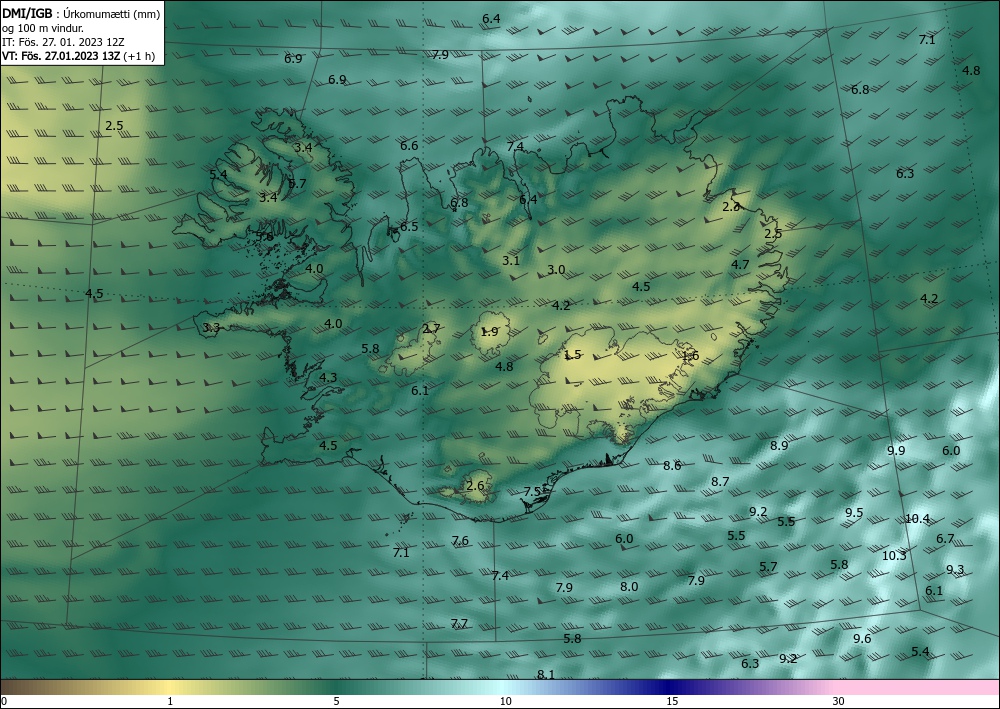The width and height of the screenshot is (1000, 709).
Task: Click the pale yellow segment of color scale
Action: pyautogui.click(x=170, y=687)
